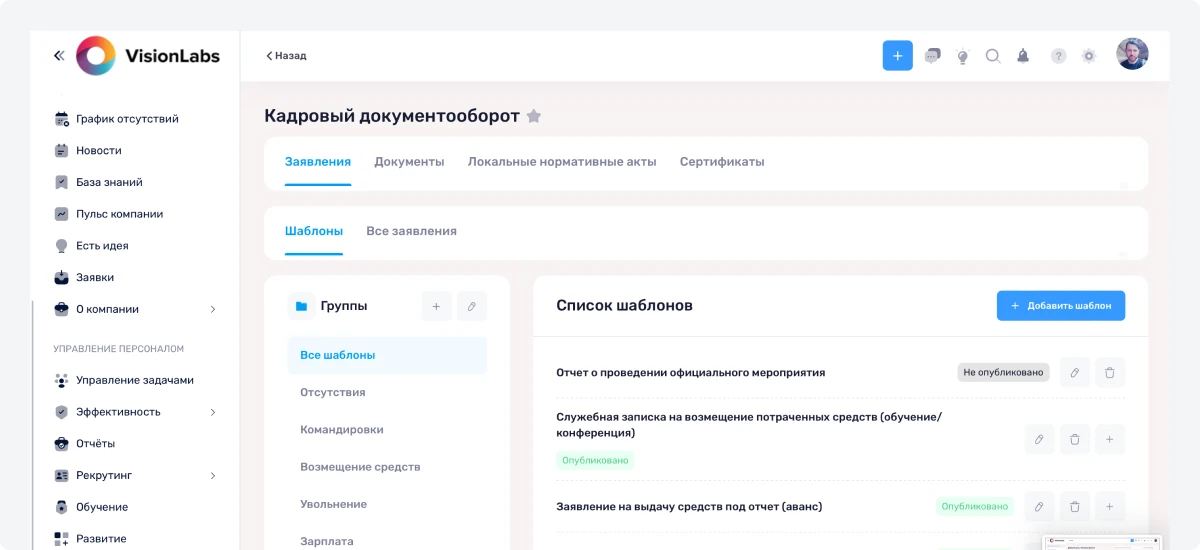Screen dimensions: 1200x550
Task: Click the Новости sidebar icon
Action: (x=61, y=151)
